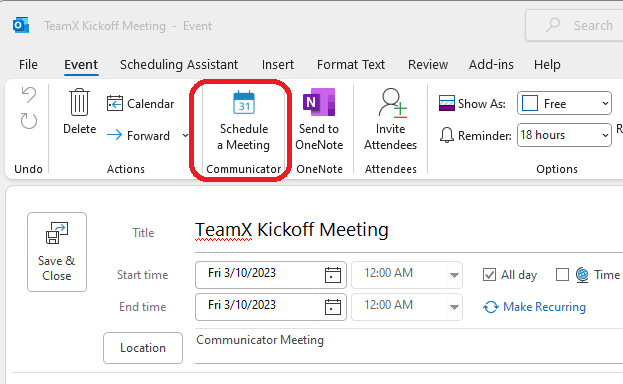Click the Location button
This screenshot has width=623, height=384.
click(143, 348)
